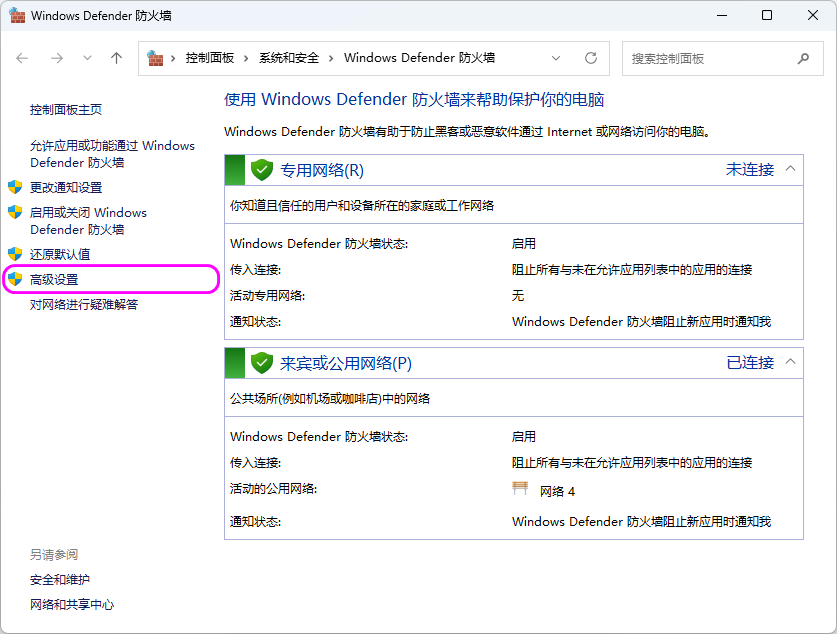
Task: Click the 活动专用网络 value 无
Action: coord(518,296)
